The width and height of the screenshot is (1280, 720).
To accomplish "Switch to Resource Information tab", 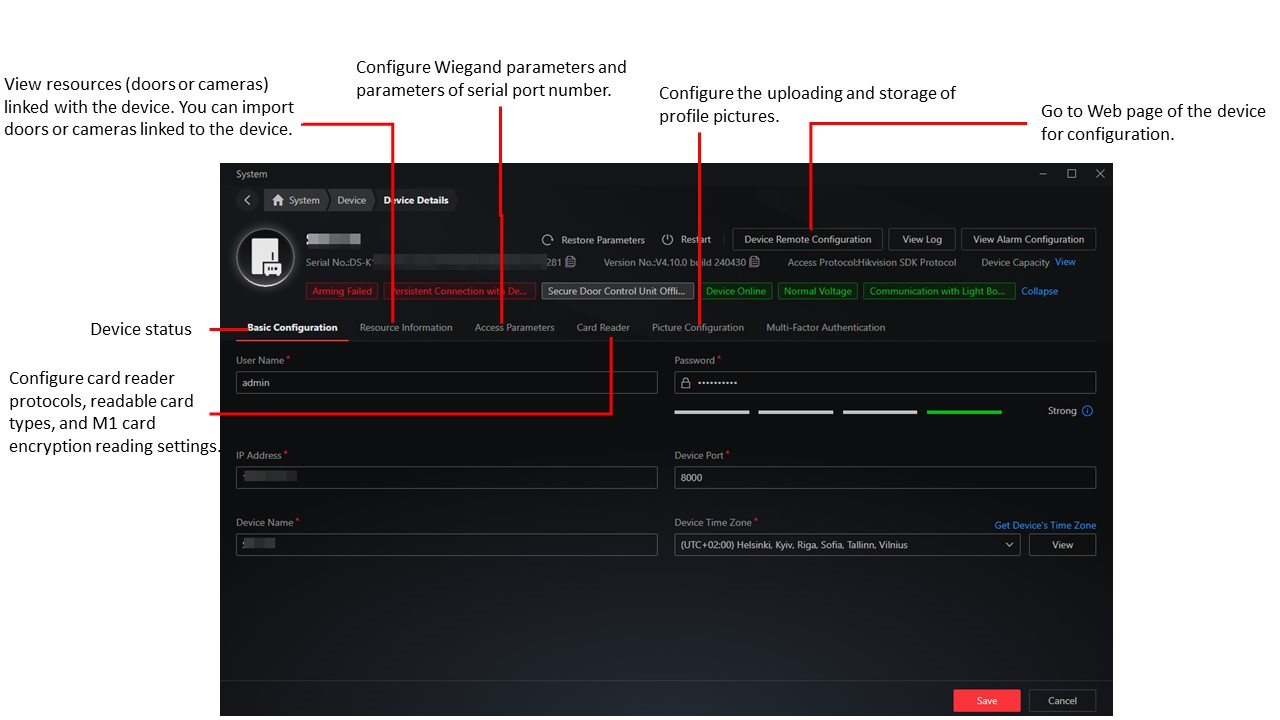I will [406, 328].
